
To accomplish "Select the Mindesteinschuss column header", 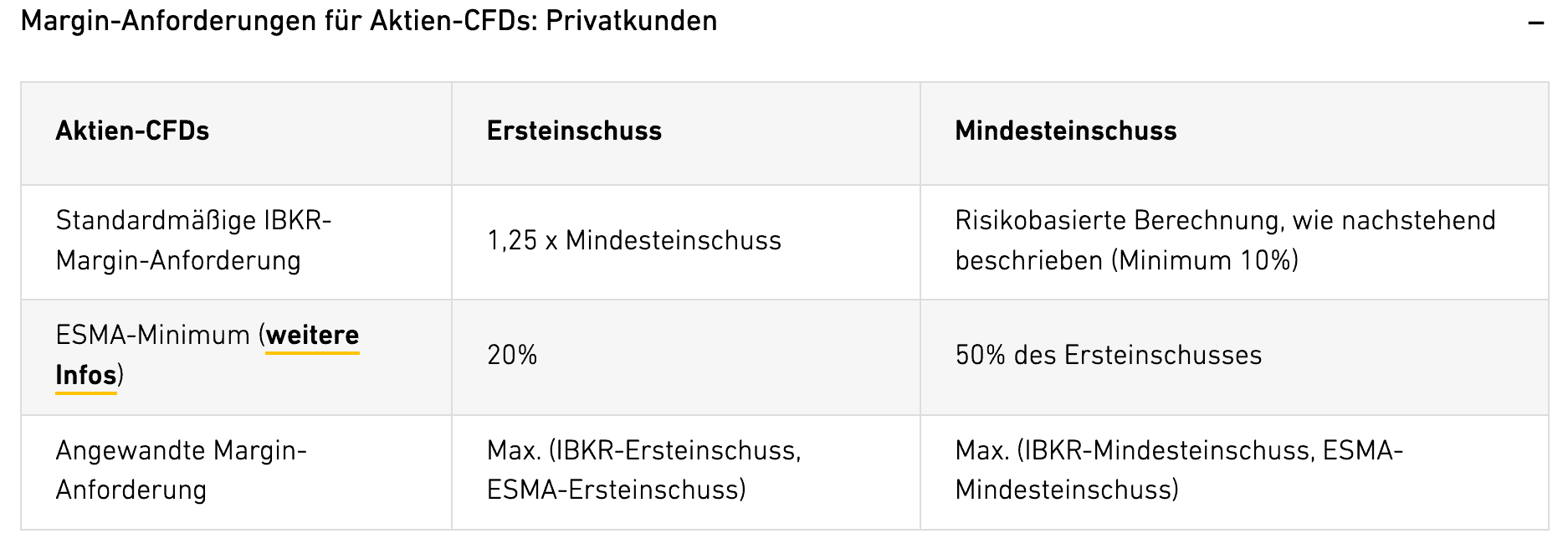I will pos(1065,131).
